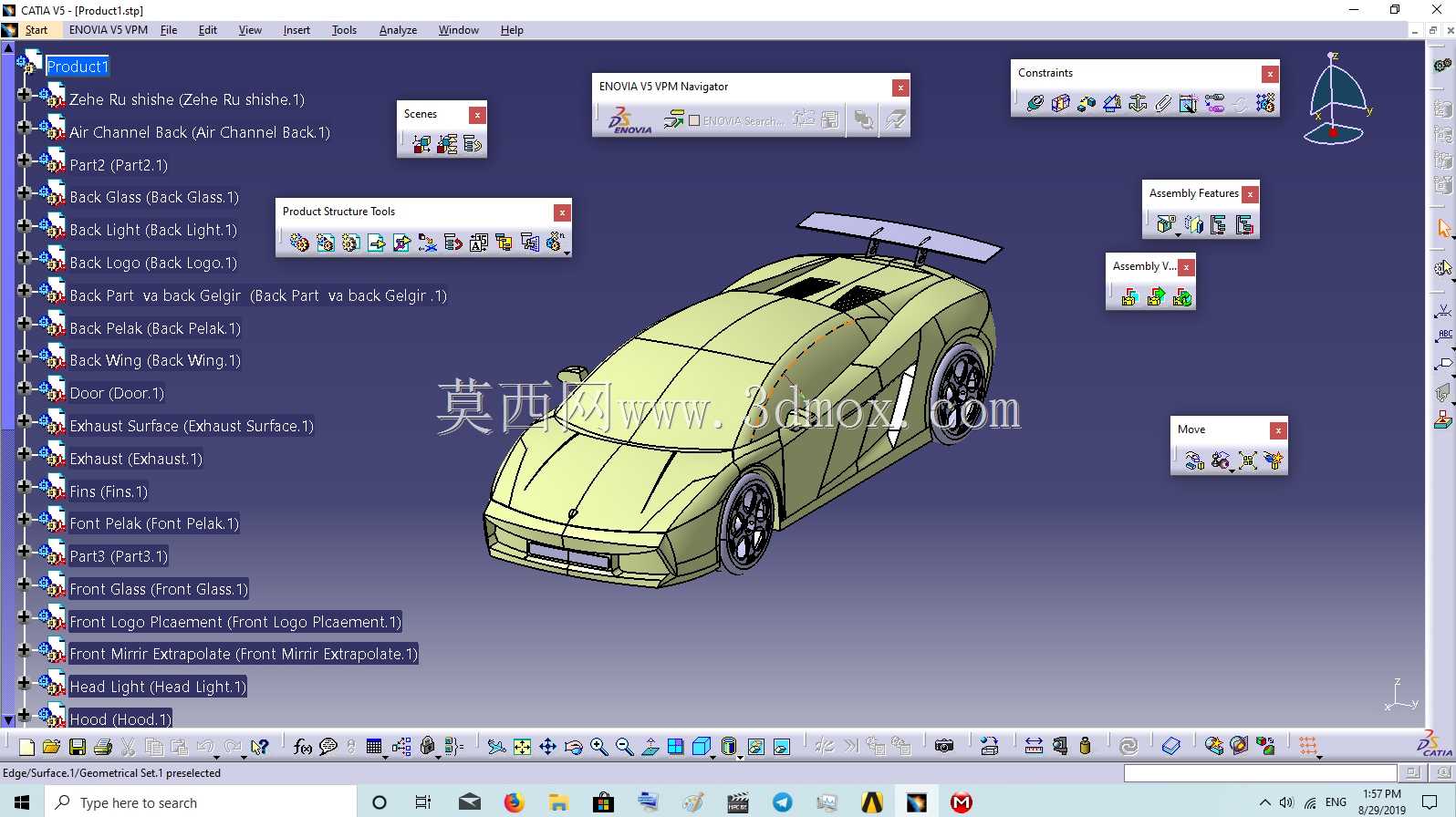Viewport: 1456px width, 817px height.
Task: Open the Design Table icon
Action: [x=374, y=747]
